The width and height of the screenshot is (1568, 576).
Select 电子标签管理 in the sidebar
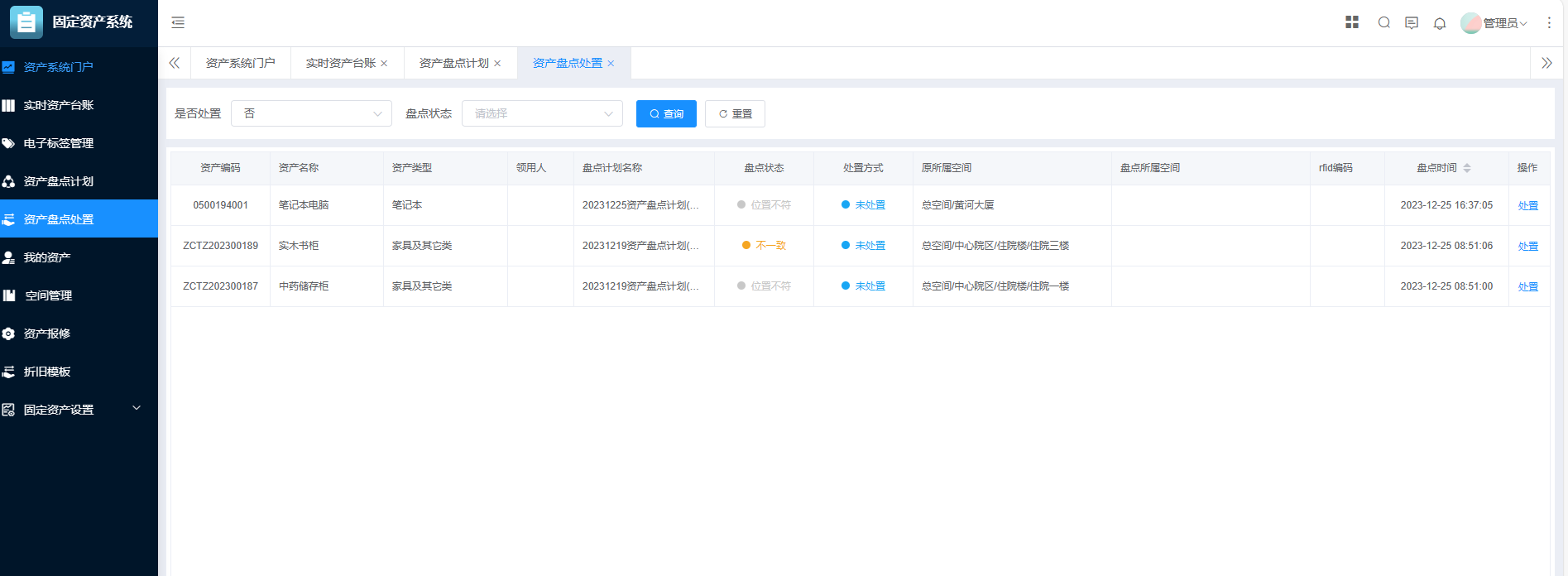(59, 143)
